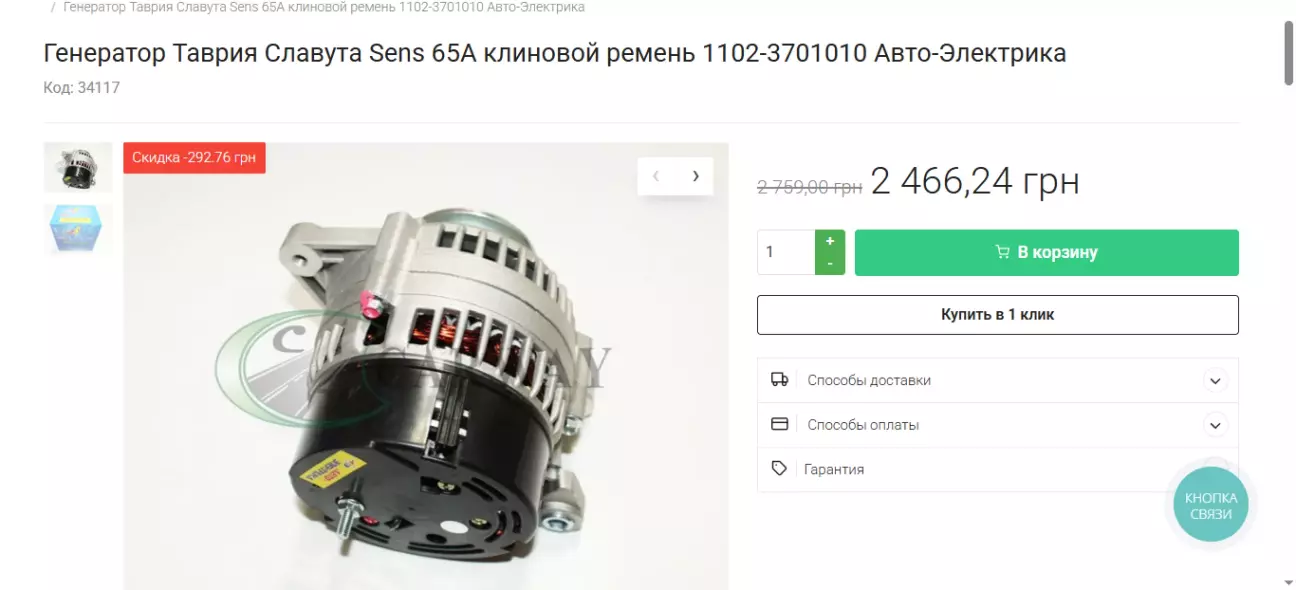This screenshot has height=590, width=1296.
Task: Click the delivery truck icon
Action: pyautogui.click(x=780, y=380)
